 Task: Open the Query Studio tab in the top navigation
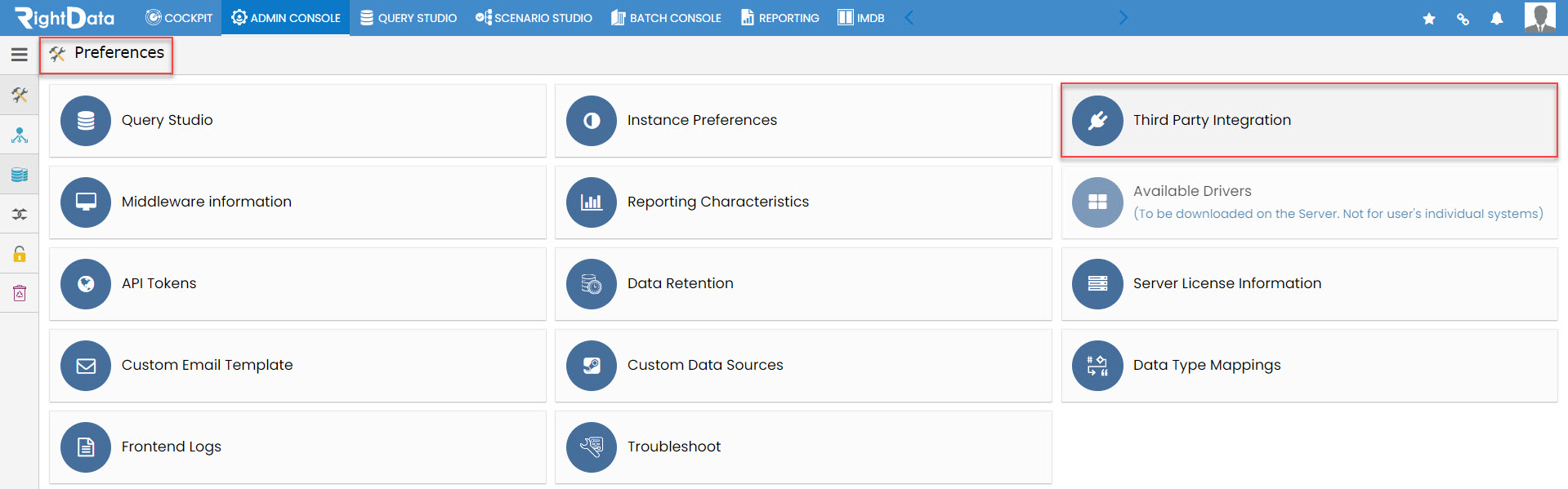409,18
